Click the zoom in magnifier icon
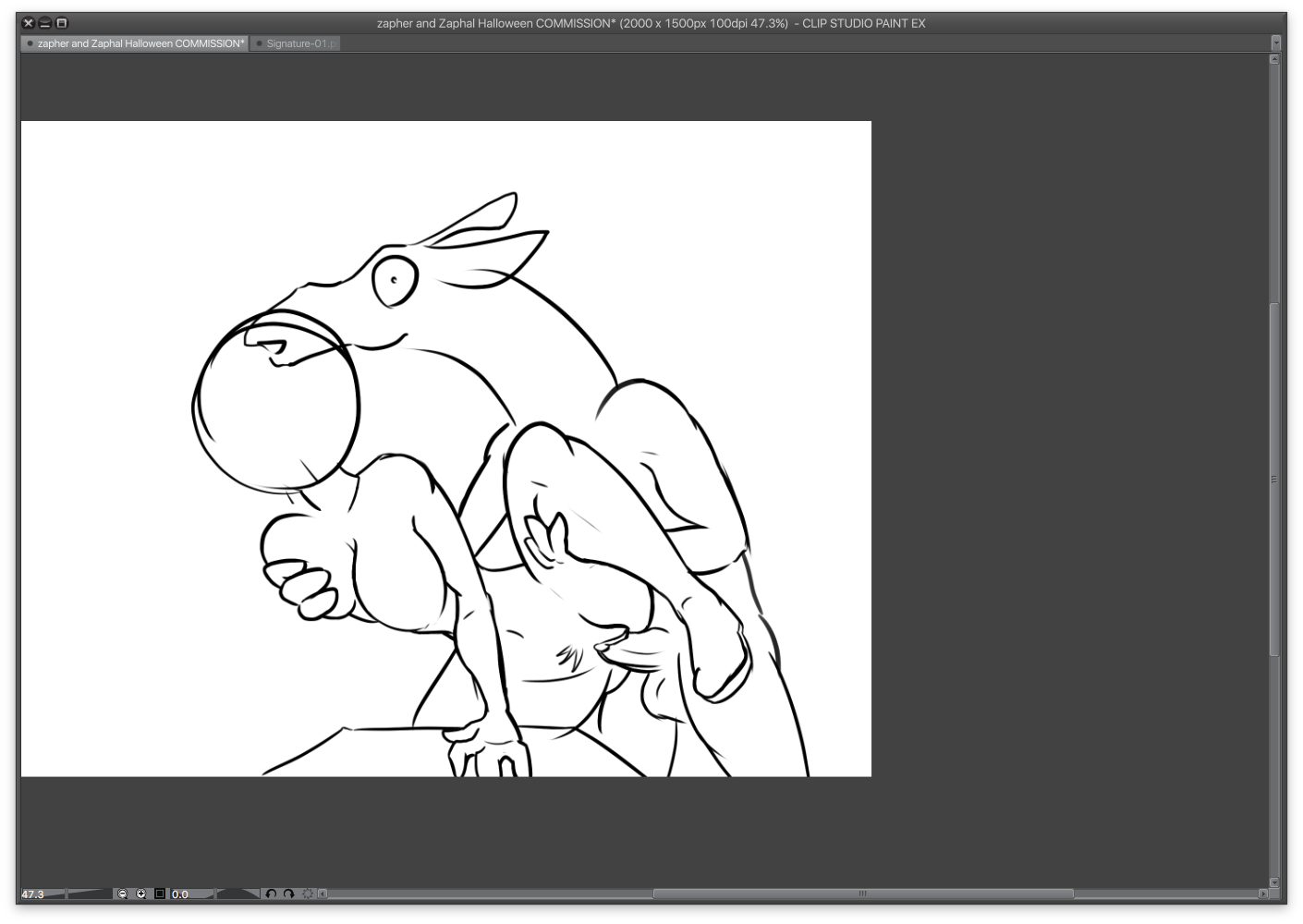This screenshot has height=924, width=1303. pyautogui.click(x=141, y=894)
